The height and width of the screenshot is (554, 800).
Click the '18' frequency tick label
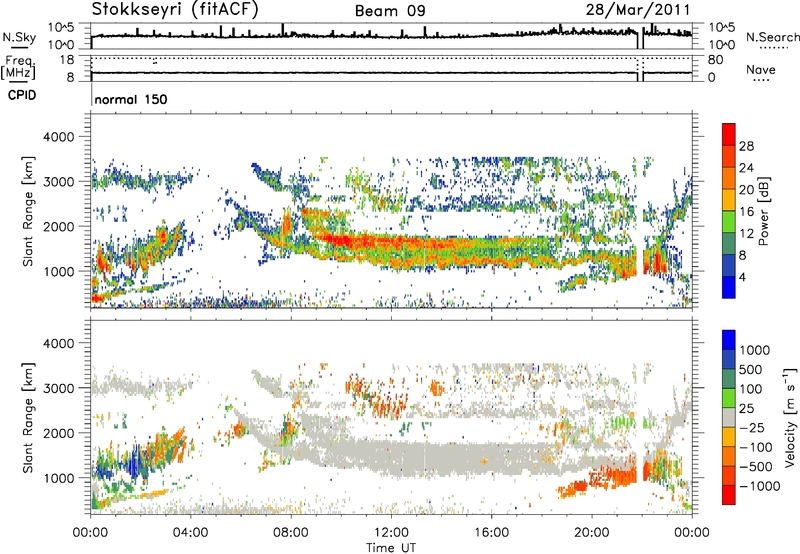point(67,60)
